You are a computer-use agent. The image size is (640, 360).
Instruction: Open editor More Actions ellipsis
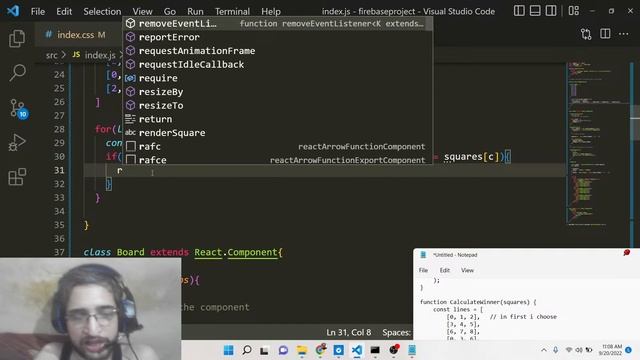click(624, 34)
